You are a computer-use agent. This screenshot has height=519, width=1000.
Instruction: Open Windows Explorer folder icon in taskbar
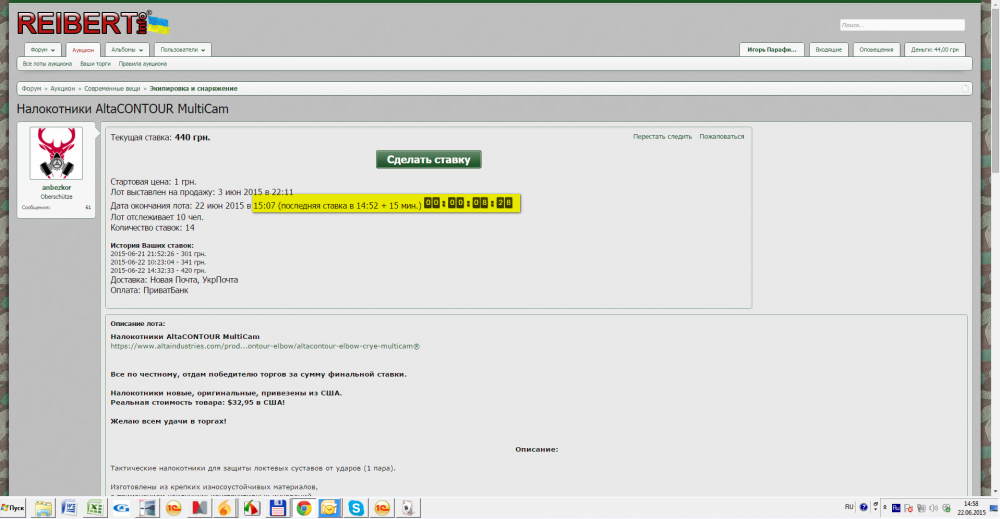[43, 508]
